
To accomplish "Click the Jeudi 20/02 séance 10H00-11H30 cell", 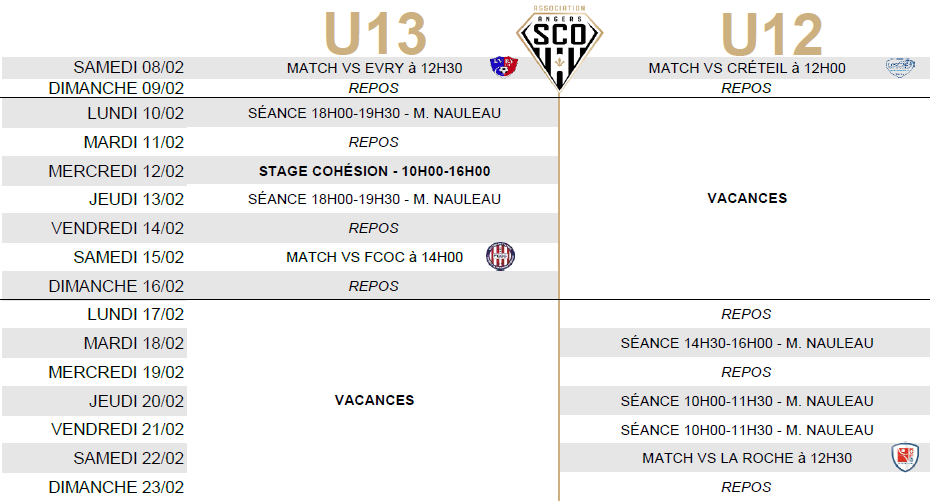I will (747, 401).
